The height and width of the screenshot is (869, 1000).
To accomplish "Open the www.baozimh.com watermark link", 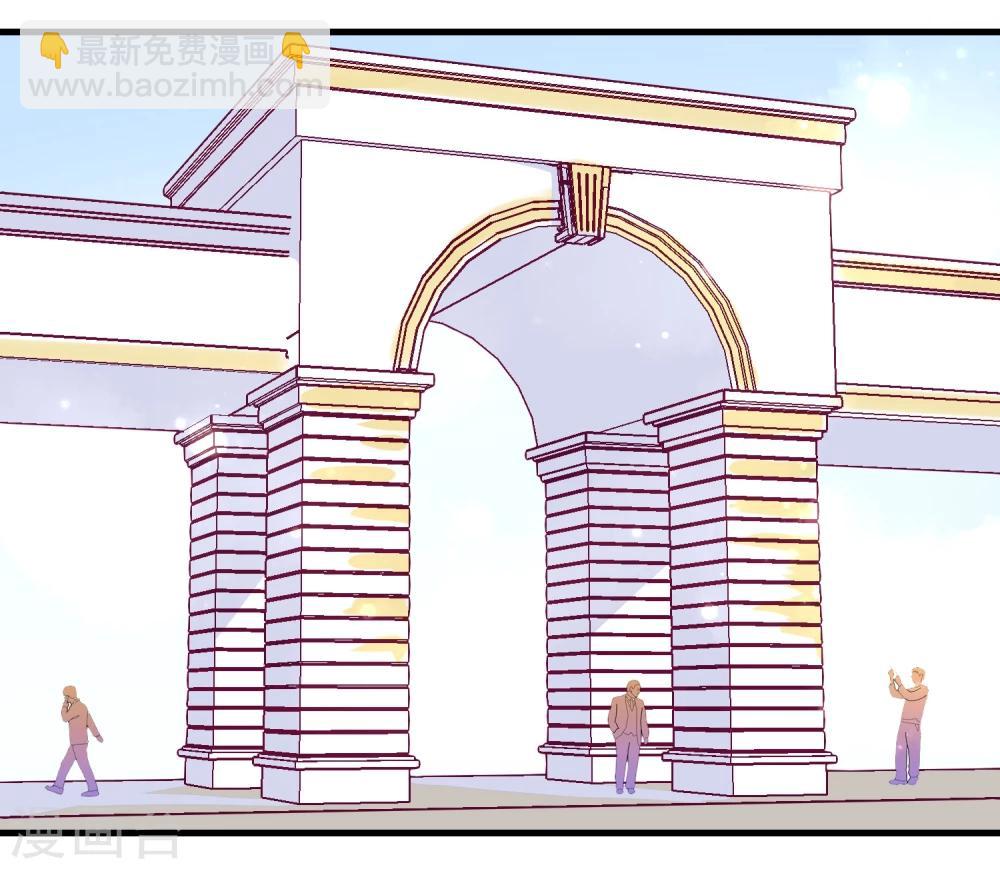I will coord(175,87).
